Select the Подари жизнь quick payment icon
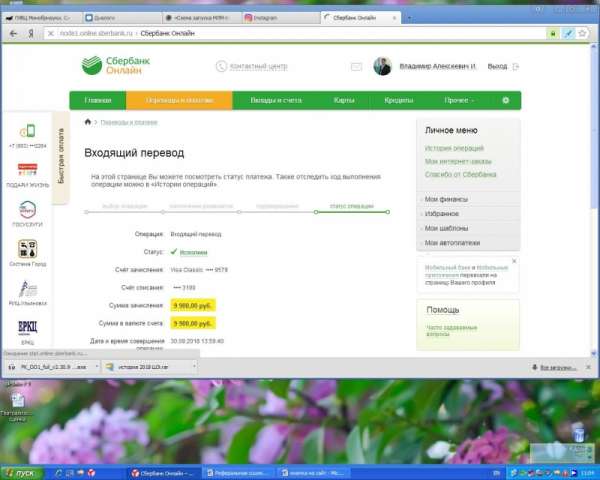600x480 pixels. click(28, 170)
